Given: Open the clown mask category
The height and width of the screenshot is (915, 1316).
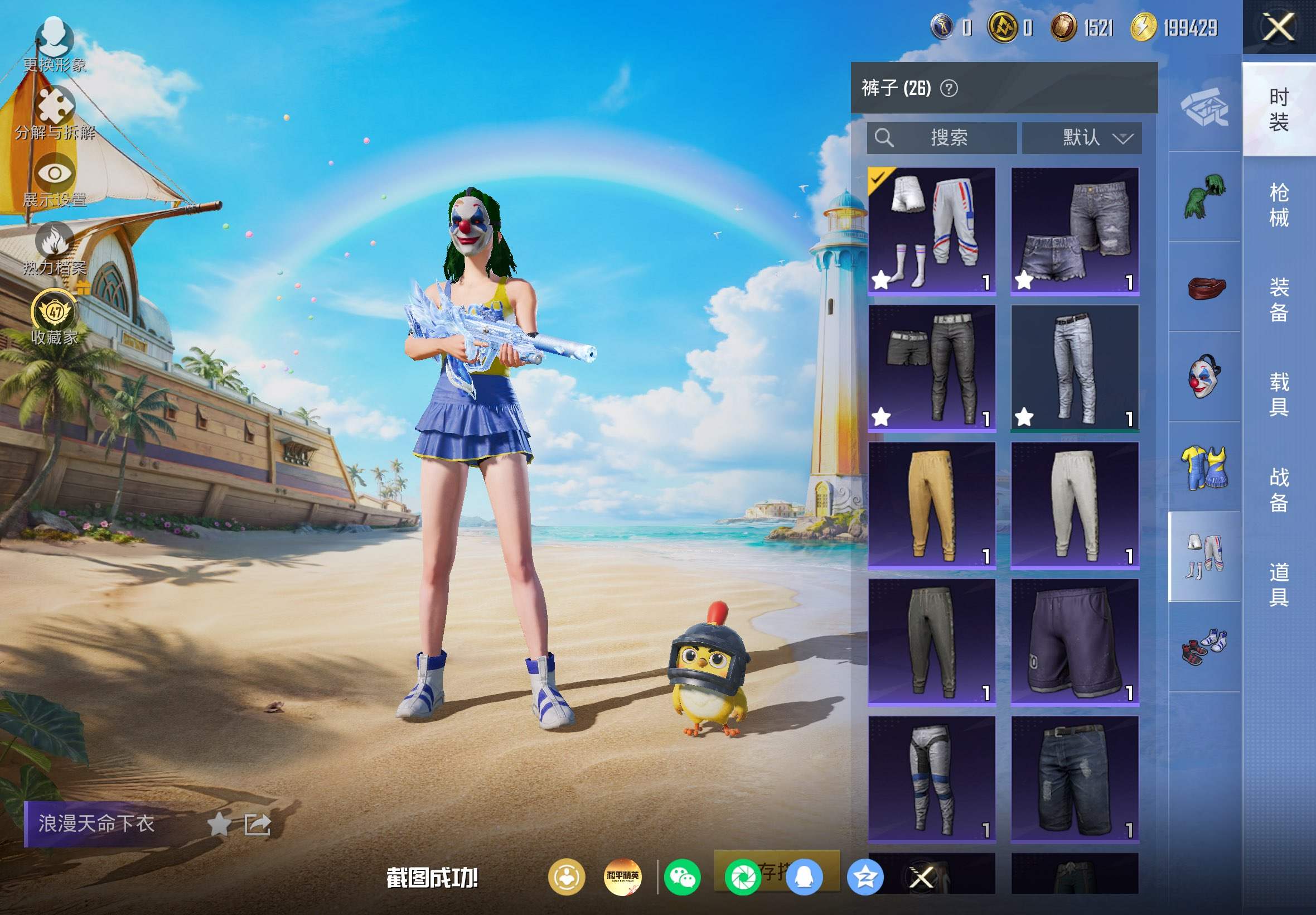Looking at the screenshot, I should click(1204, 376).
